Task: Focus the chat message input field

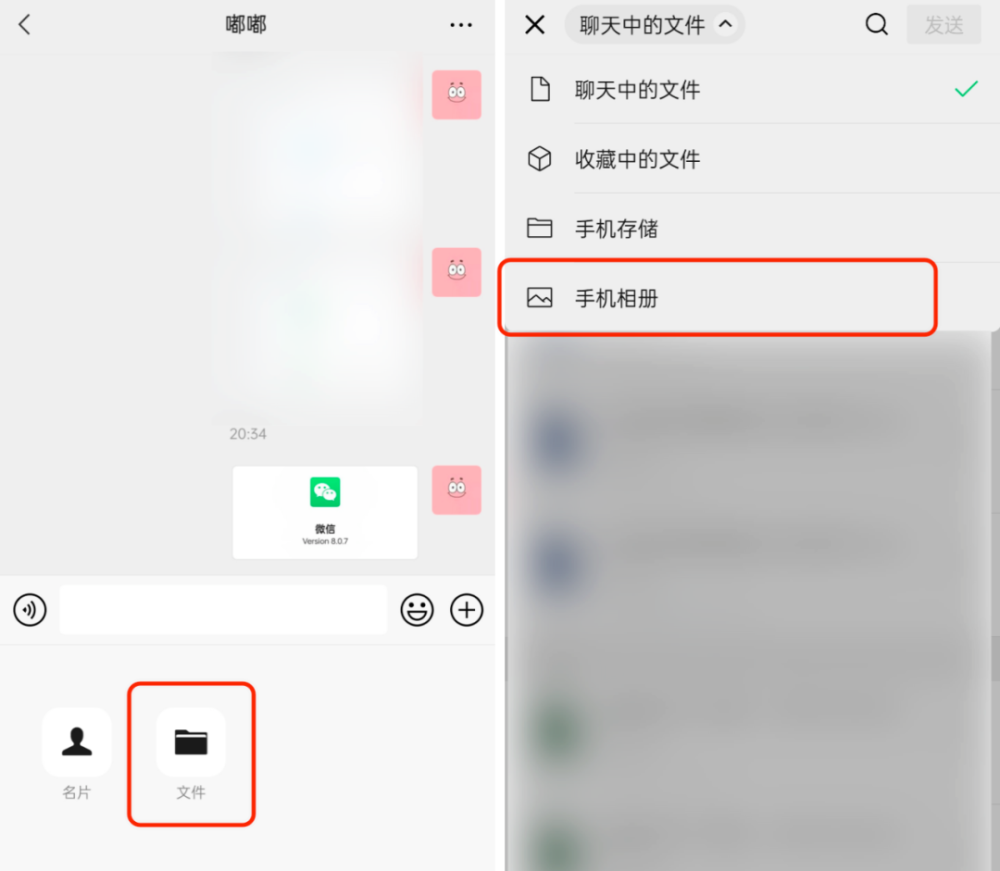Action: point(223,610)
